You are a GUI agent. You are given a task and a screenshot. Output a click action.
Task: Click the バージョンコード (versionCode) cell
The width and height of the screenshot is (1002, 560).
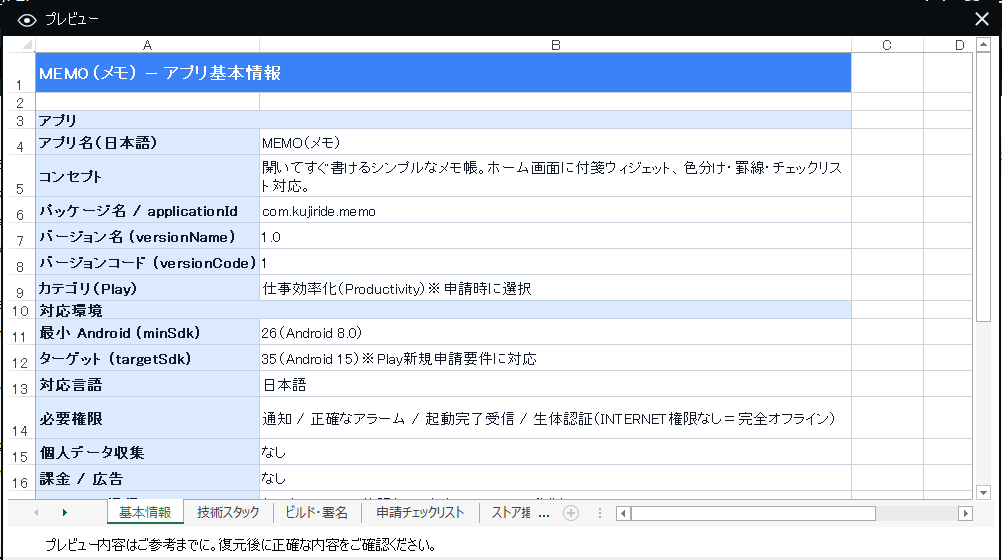147,262
